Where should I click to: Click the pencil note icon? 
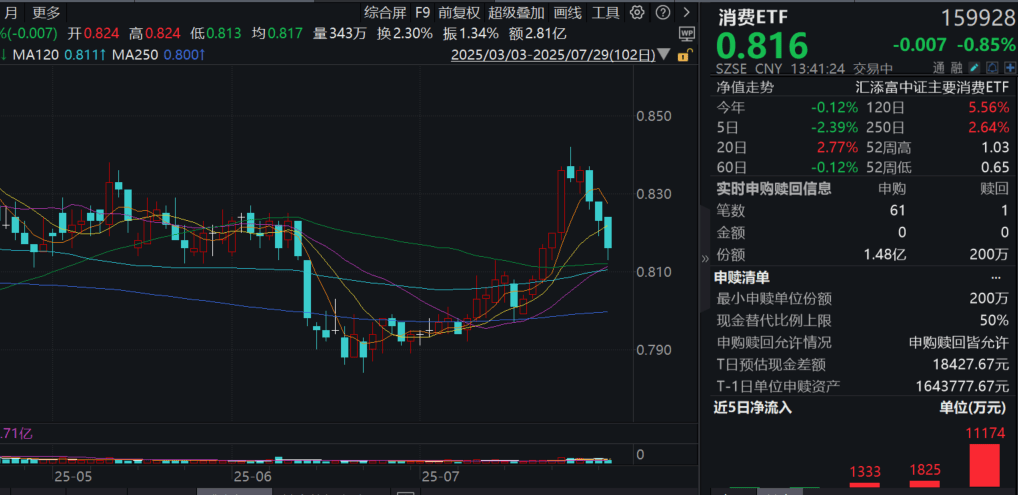974,67
